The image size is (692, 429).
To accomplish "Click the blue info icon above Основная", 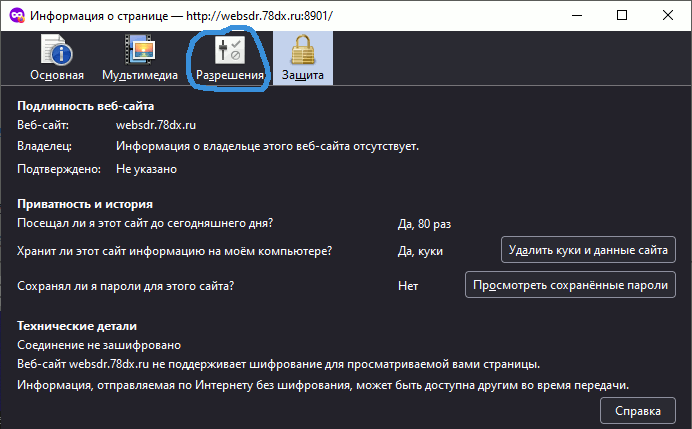I will point(56,51).
